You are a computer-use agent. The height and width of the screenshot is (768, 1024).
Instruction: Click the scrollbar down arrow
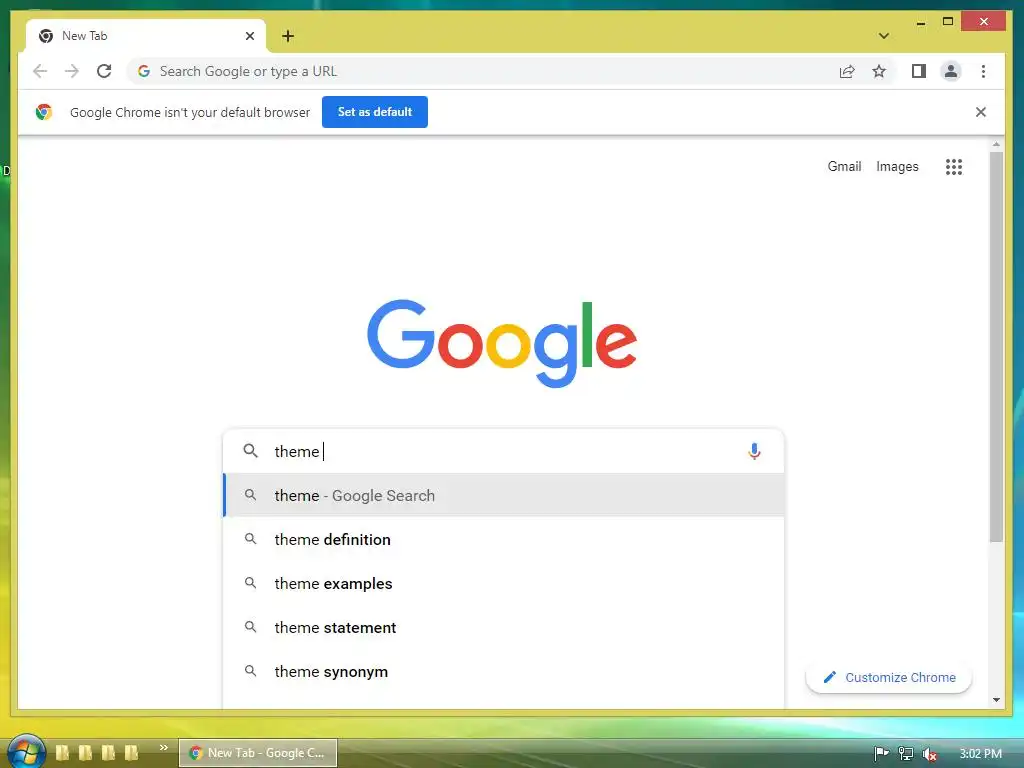(x=996, y=699)
